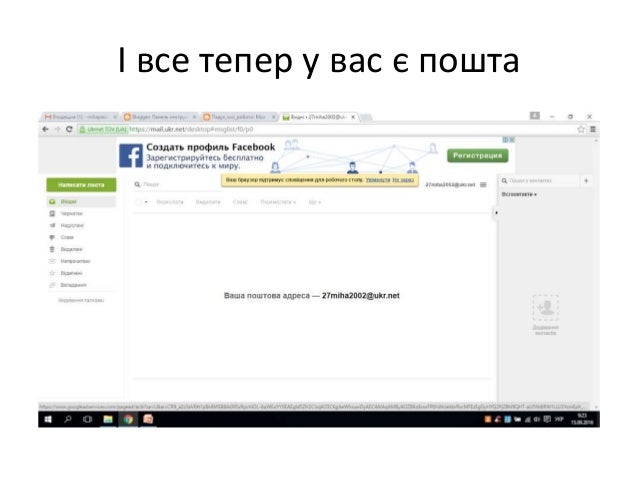
Task: Click the Chrome user profile icon
Action: point(535,116)
